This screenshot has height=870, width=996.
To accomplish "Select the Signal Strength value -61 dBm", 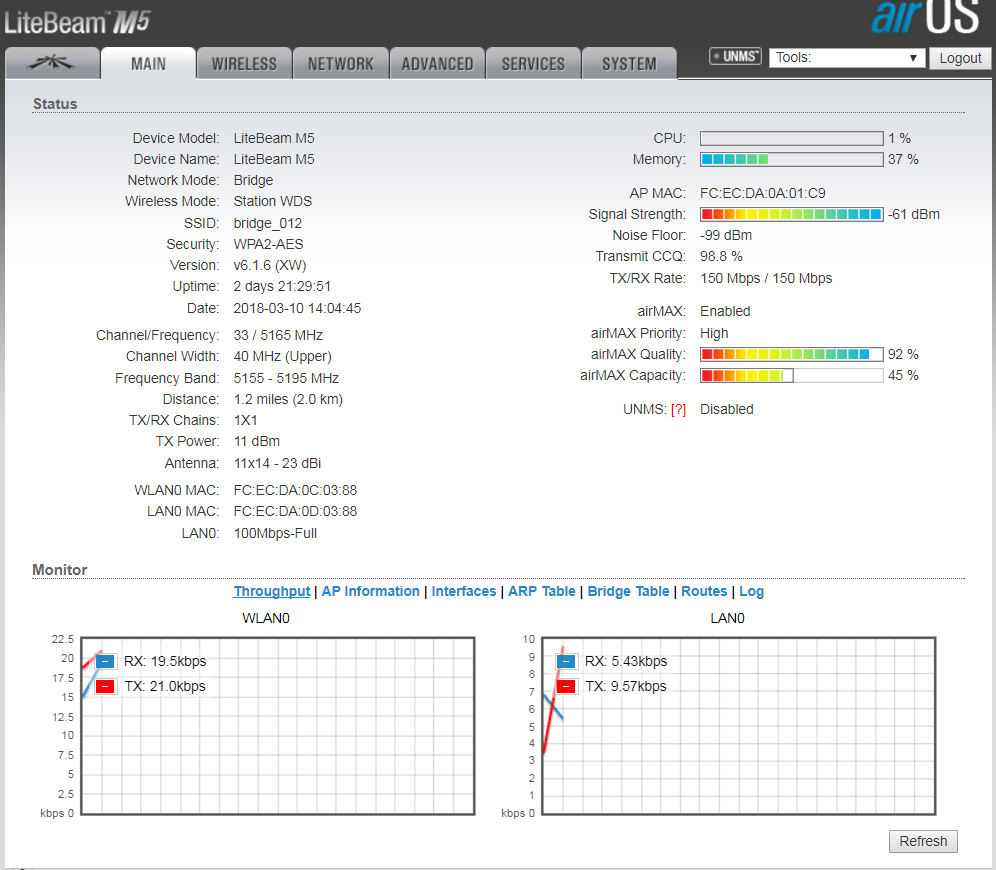I will point(913,215).
